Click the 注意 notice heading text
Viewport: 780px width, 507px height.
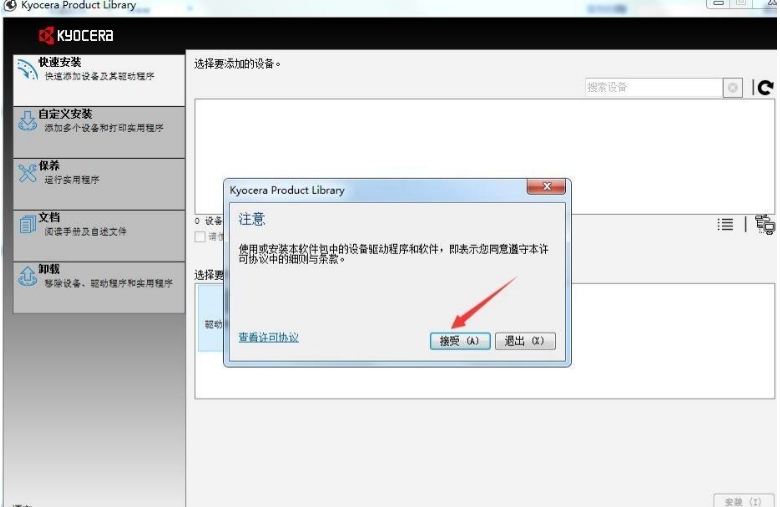(252, 219)
